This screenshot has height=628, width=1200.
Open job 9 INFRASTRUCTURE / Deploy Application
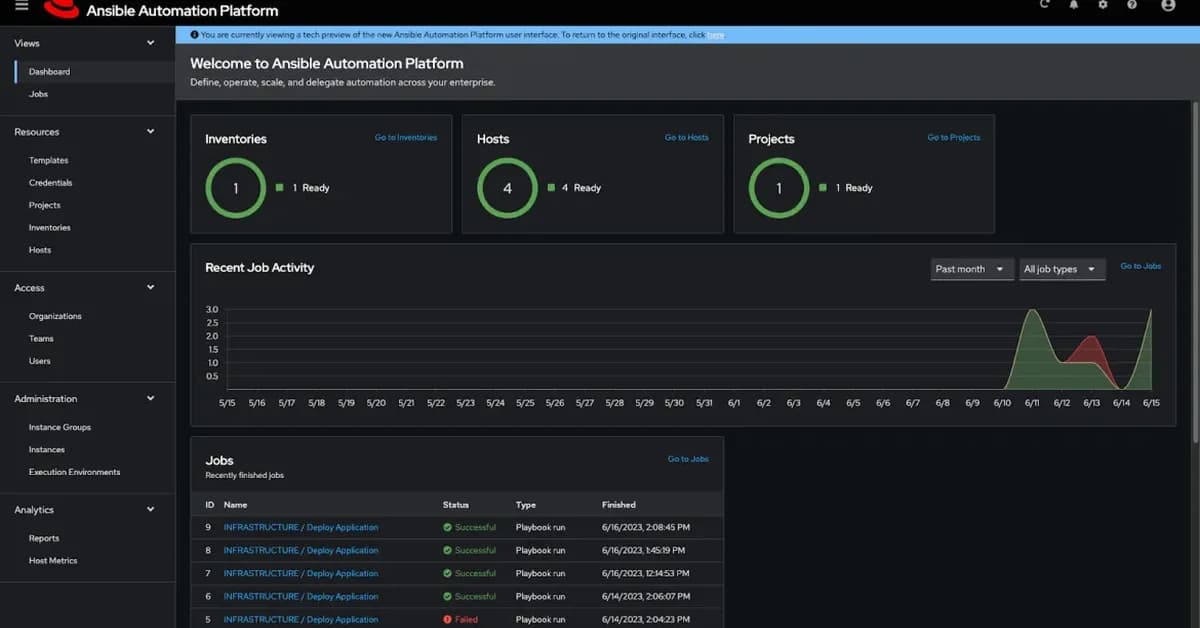(301, 527)
